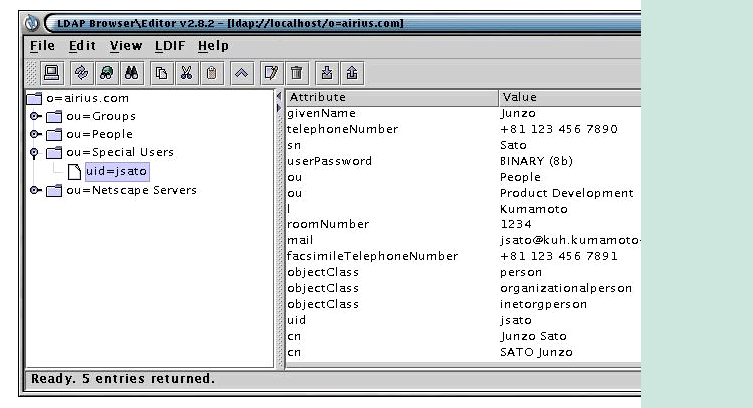The image size is (753, 408).
Task: Click the telephoneNumber attribute cell
Action: click(x=342, y=129)
